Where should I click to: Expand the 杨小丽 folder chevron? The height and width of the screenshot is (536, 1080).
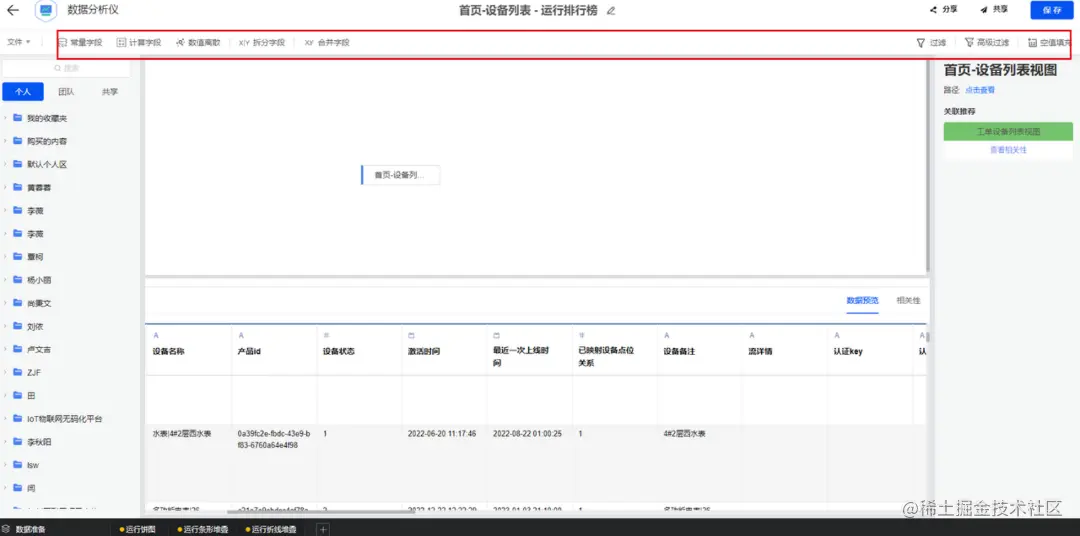[x=6, y=280]
